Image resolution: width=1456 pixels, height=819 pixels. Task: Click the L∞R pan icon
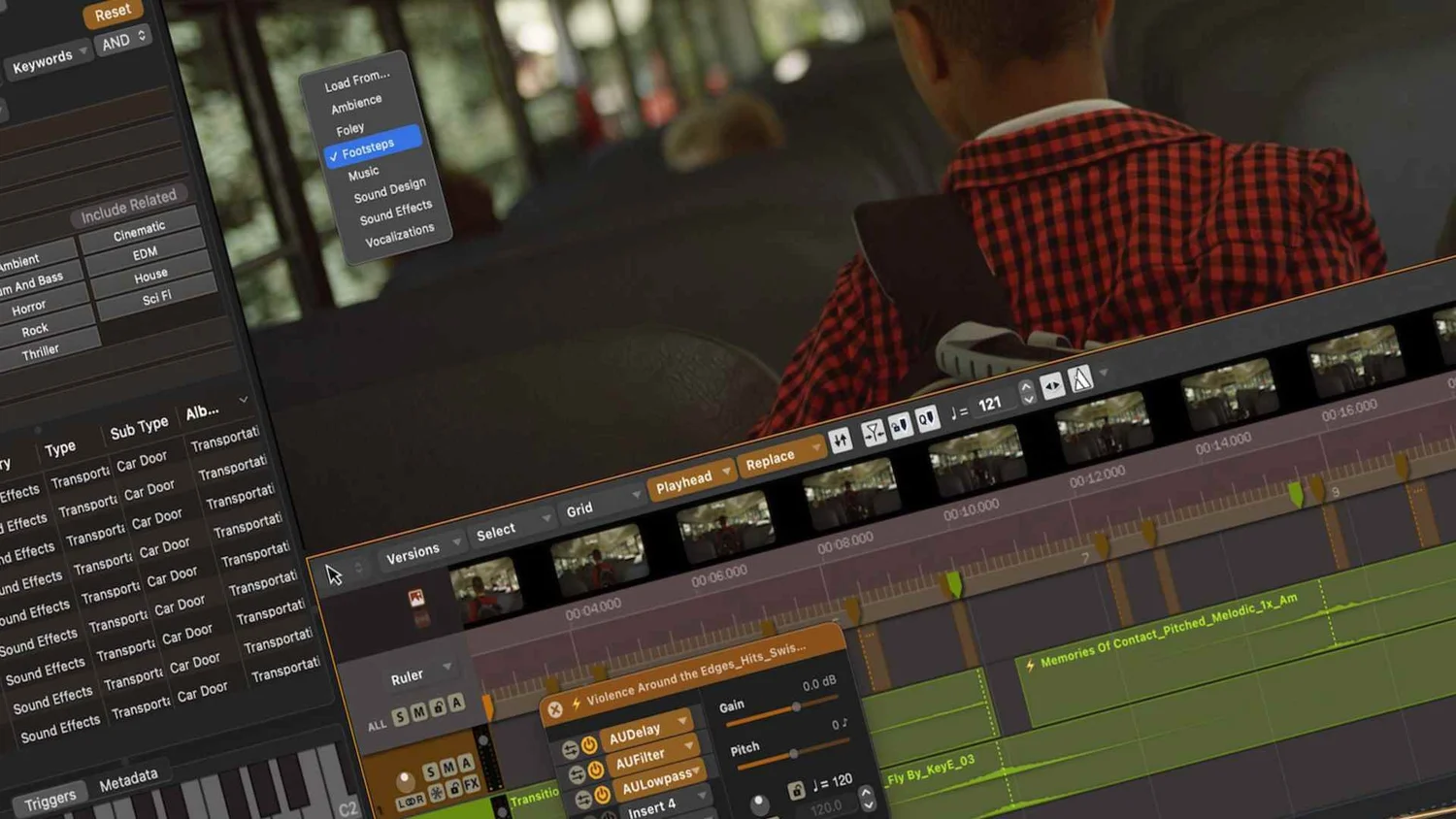tap(412, 801)
